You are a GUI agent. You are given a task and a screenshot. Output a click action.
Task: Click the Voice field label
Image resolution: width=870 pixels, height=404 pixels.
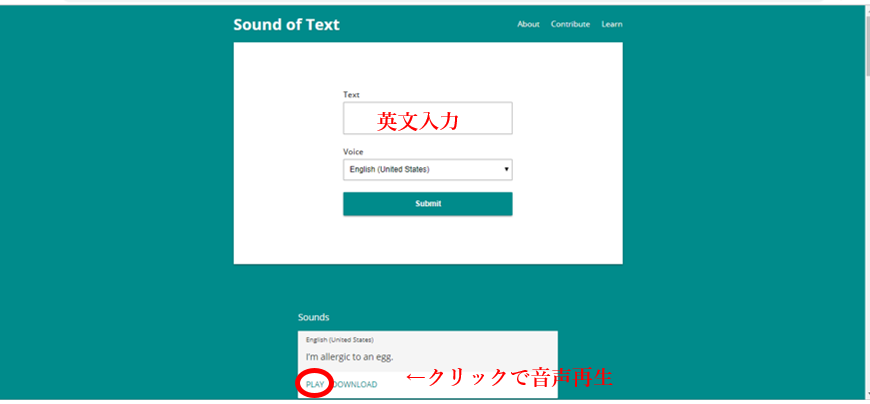pos(353,152)
